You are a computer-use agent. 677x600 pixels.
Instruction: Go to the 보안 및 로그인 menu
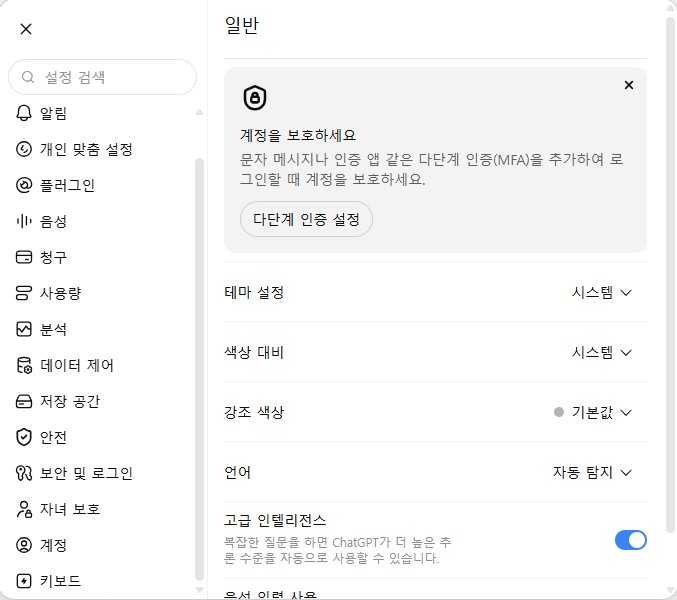[x=74, y=473]
